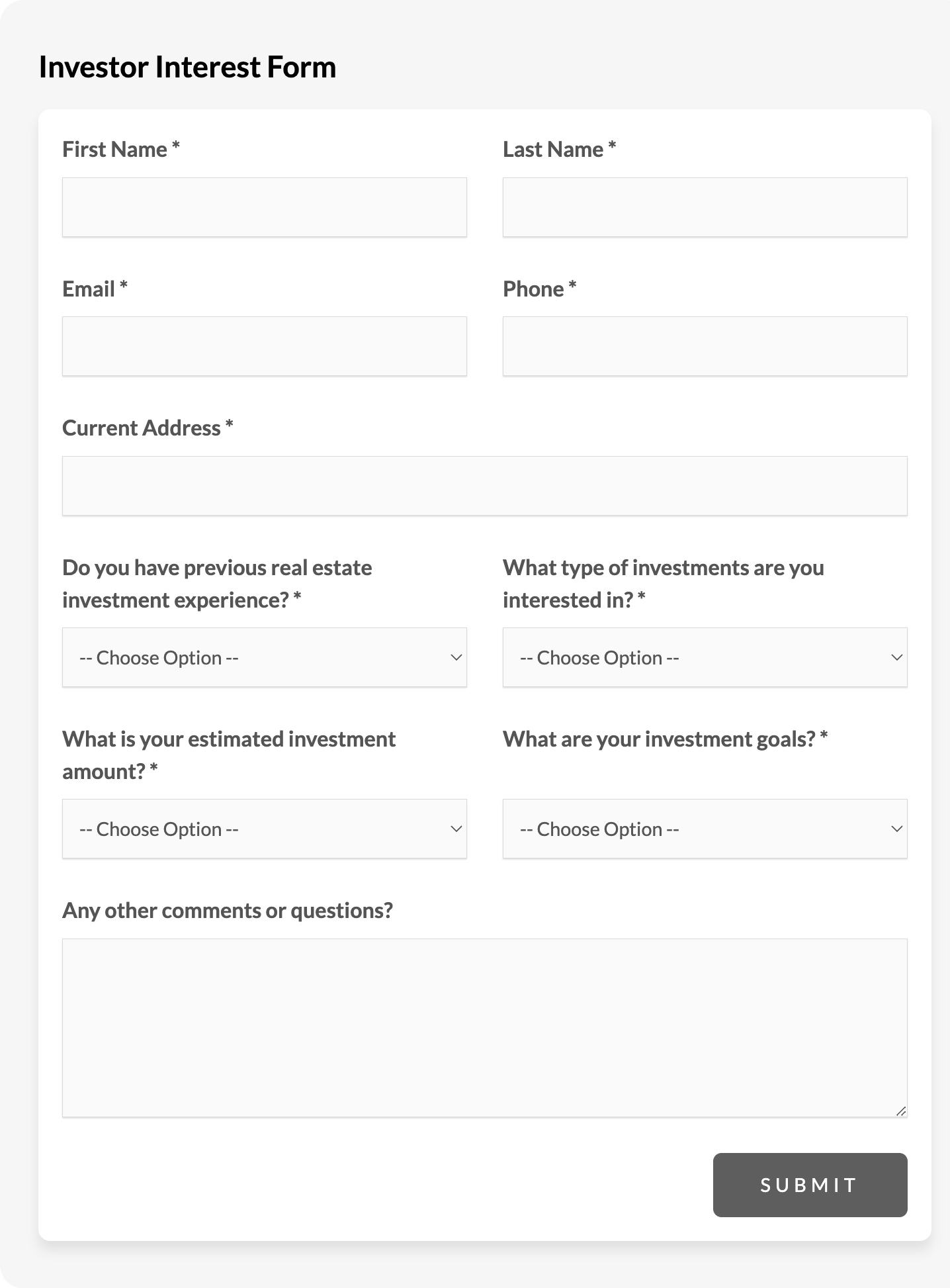Click the textarea resize handle corner
Image resolution: width=950 pixels, height=1288 pixels.
(901, 1111)
